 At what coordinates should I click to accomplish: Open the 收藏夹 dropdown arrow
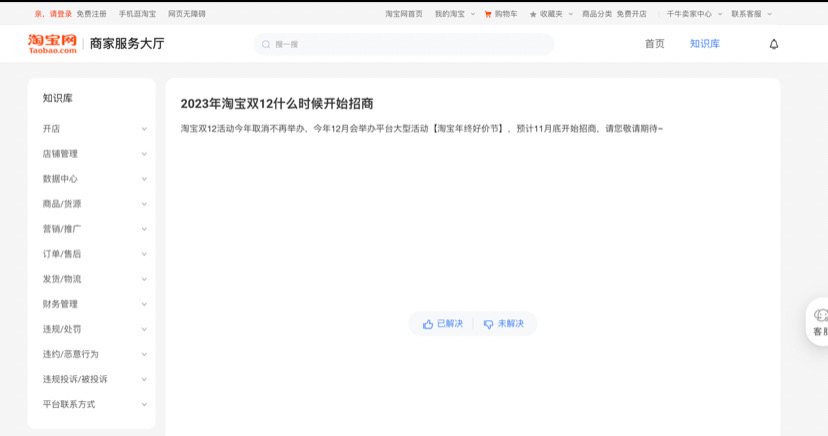[570, 14]
